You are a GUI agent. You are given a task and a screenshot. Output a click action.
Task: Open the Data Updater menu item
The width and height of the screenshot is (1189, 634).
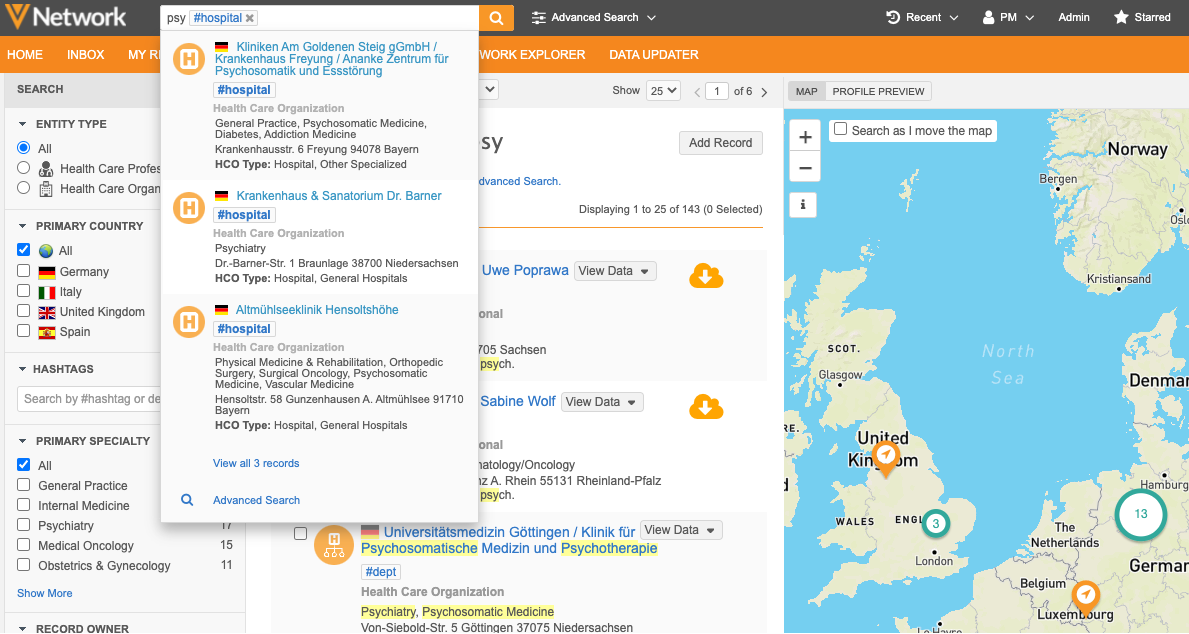click(653, 55)
